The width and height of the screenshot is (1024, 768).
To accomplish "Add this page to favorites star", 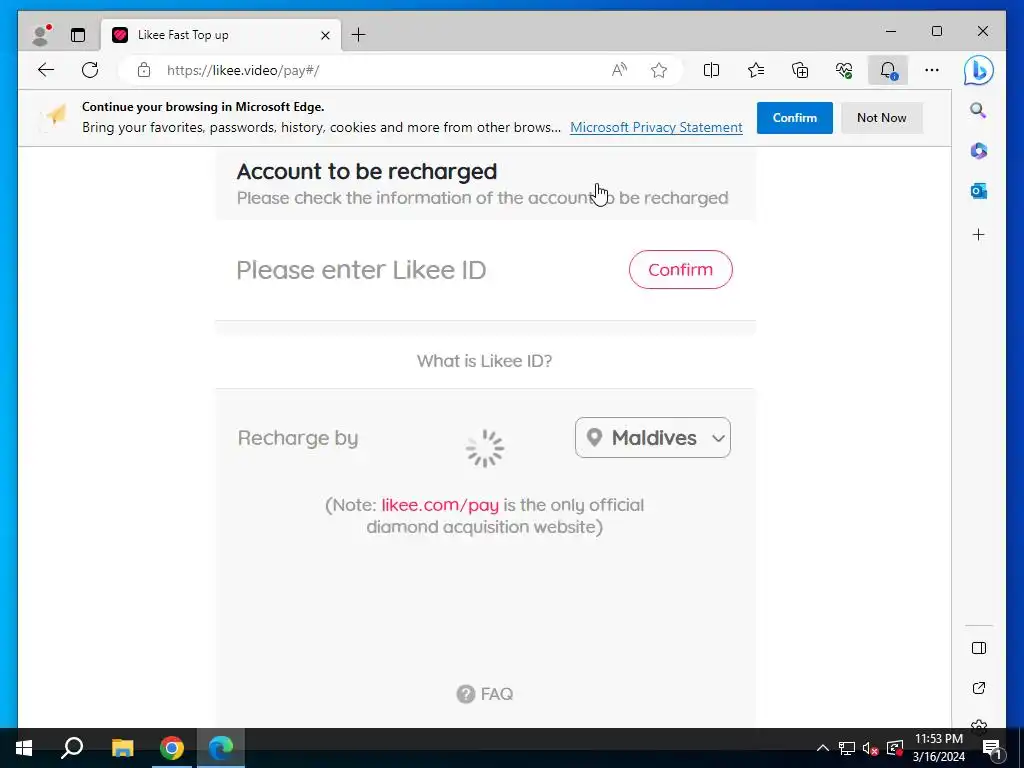I will (x=659, y=70).
